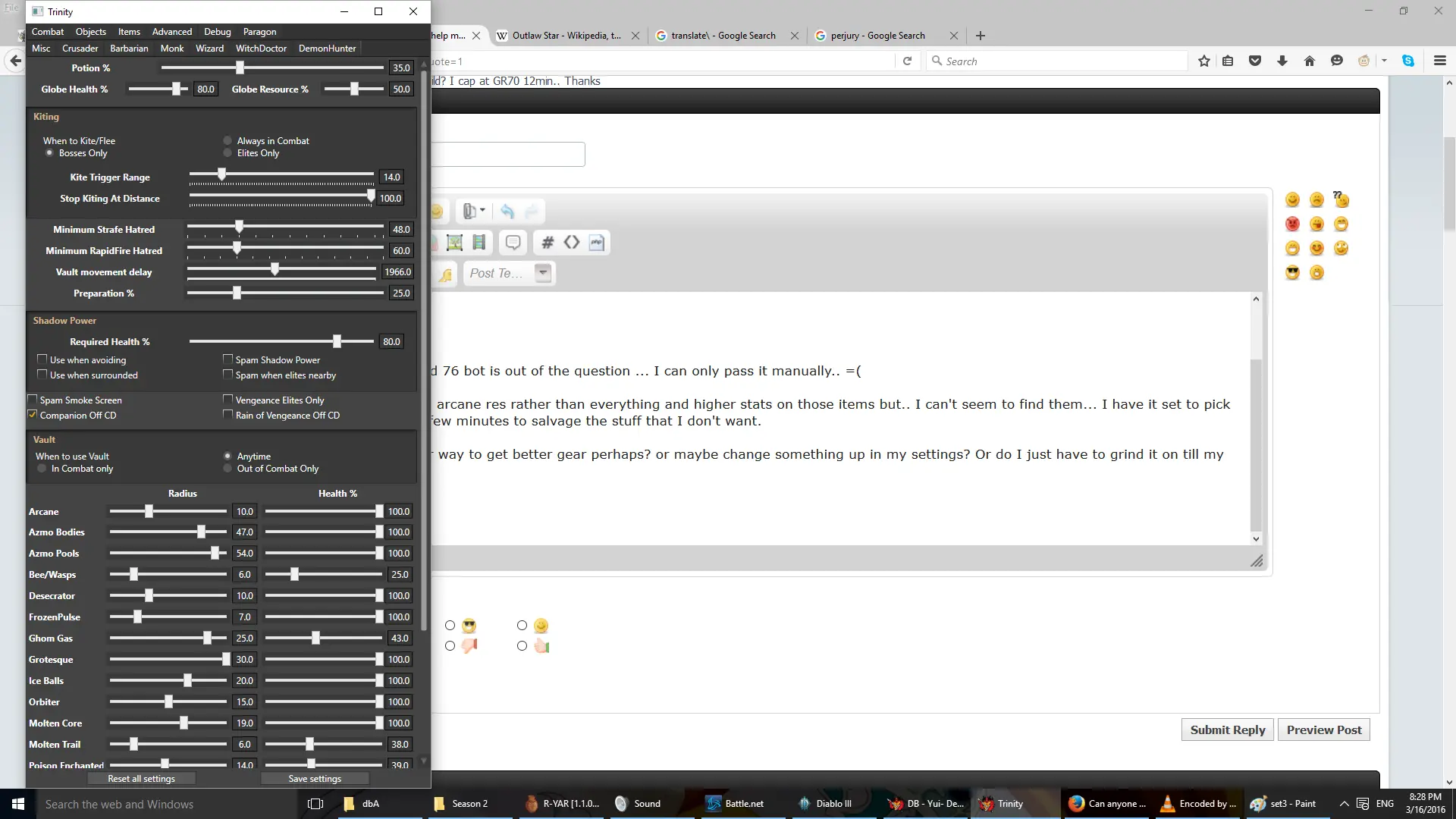Open the Items tab in Trinity

click(x=129, y=31)
